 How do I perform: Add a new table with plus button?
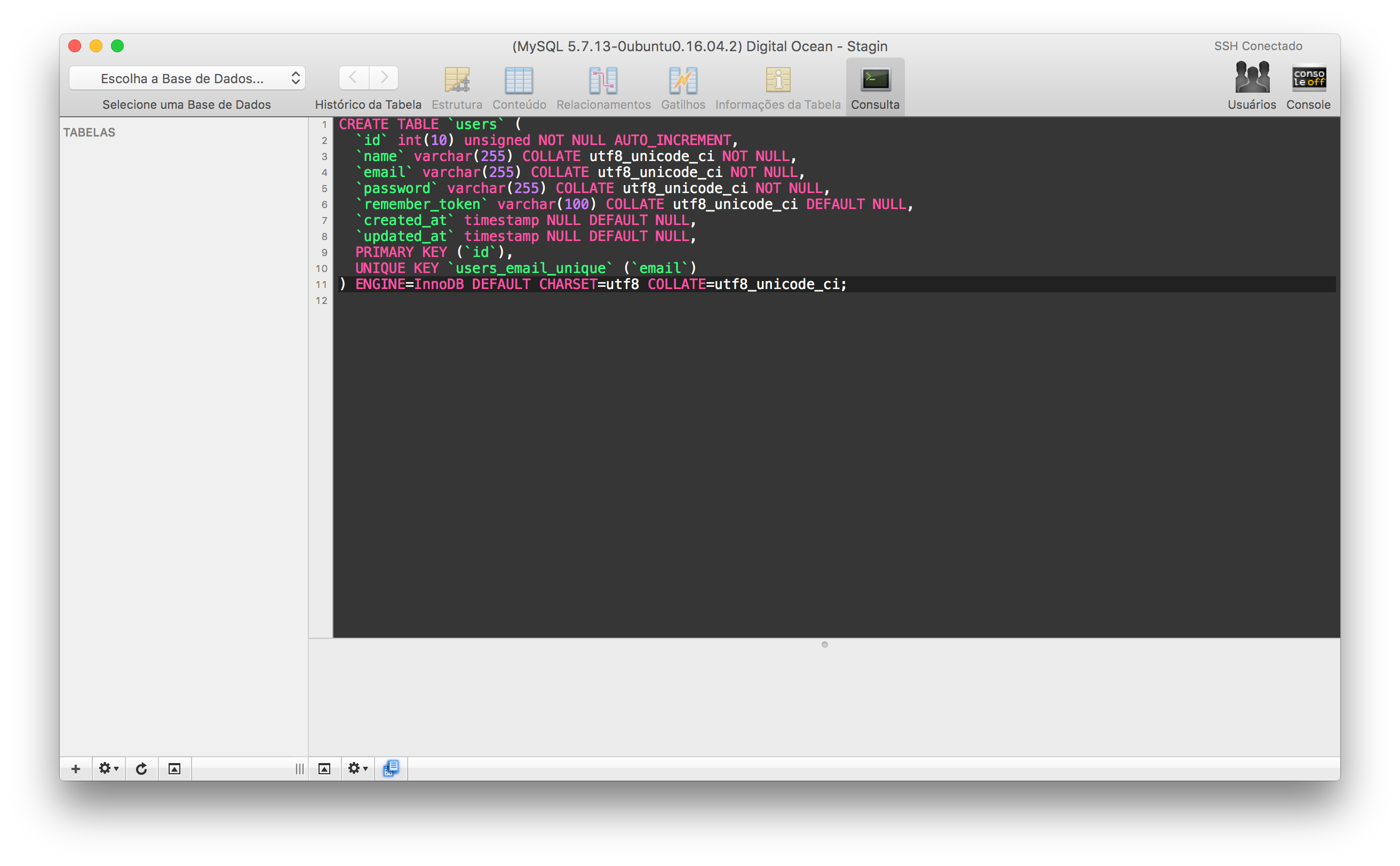(x=76, y=768)
